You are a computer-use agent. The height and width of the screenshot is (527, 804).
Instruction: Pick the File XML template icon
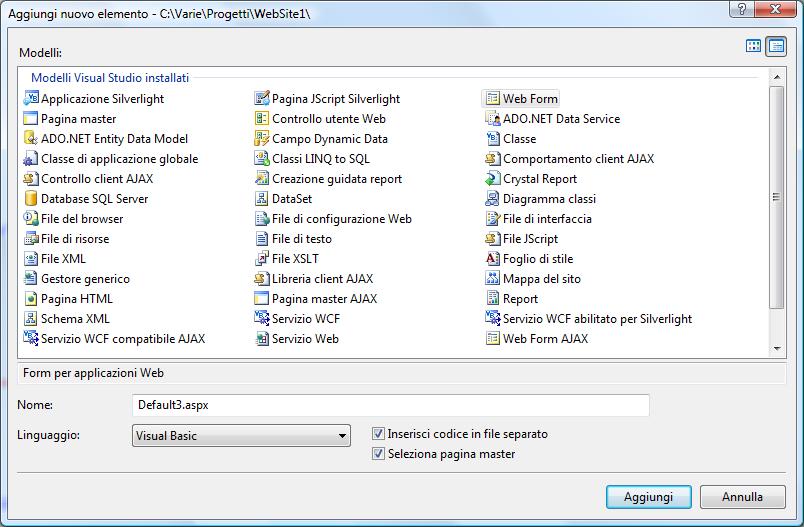(x=31, y=258)
